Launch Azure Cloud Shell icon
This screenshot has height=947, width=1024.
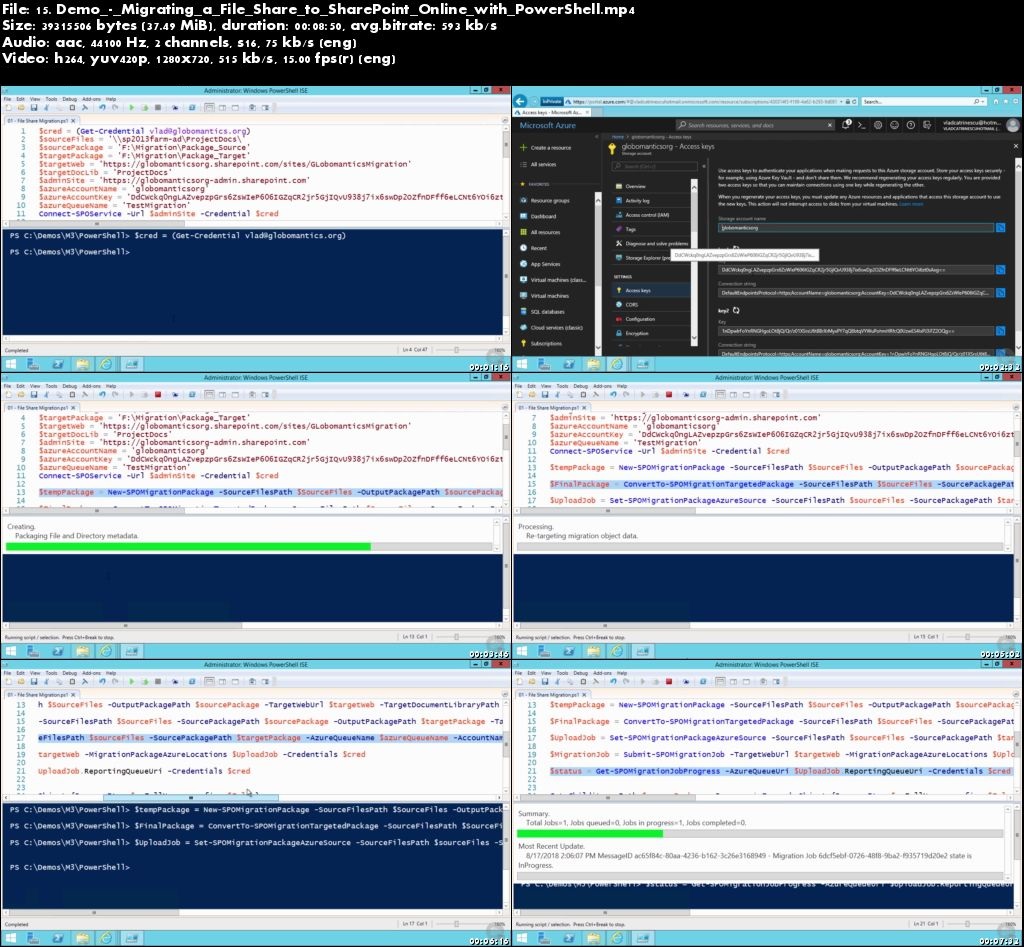click(x=861, y=125)
